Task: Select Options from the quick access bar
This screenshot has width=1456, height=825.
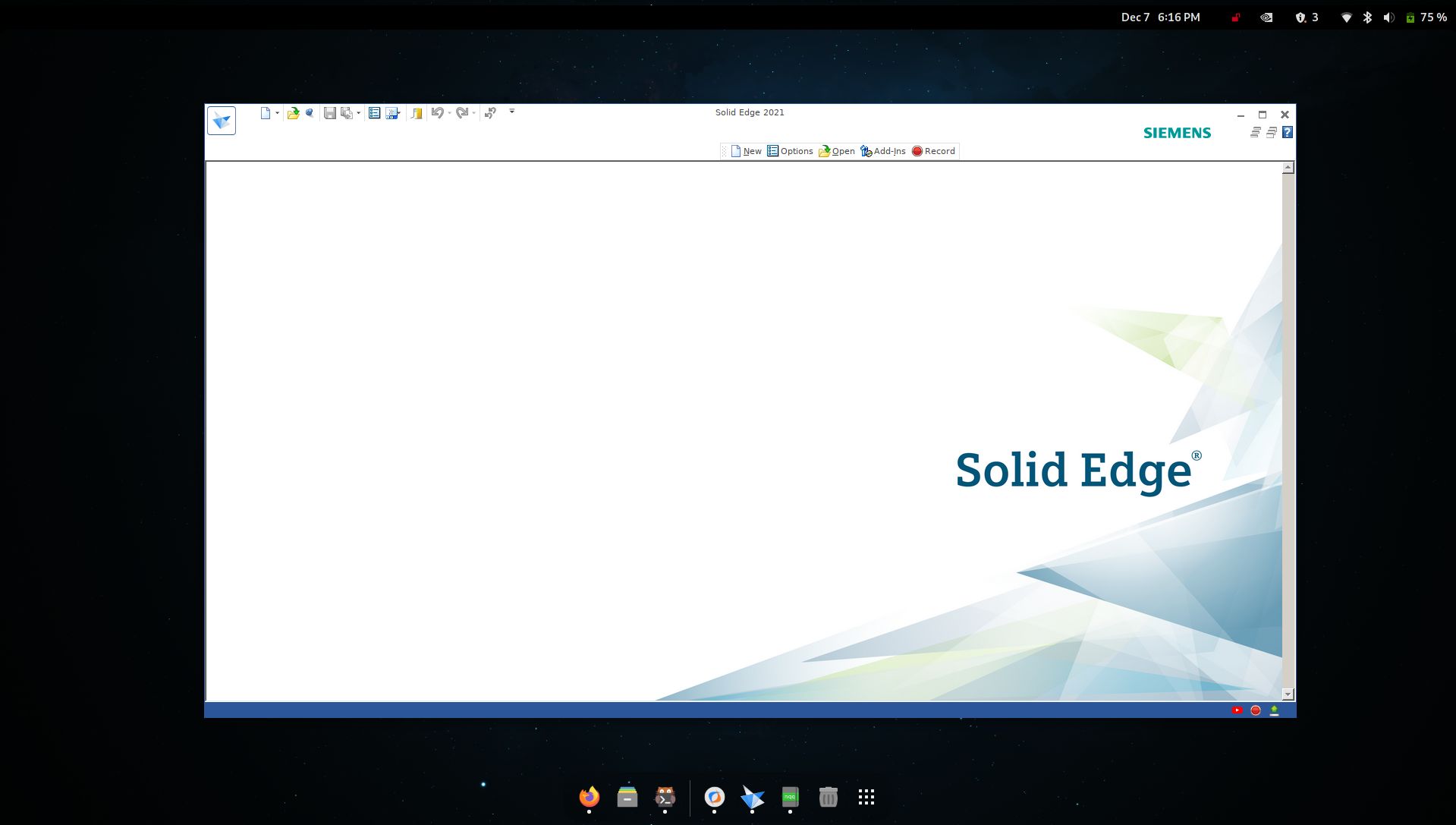Action: pos(791,151)
